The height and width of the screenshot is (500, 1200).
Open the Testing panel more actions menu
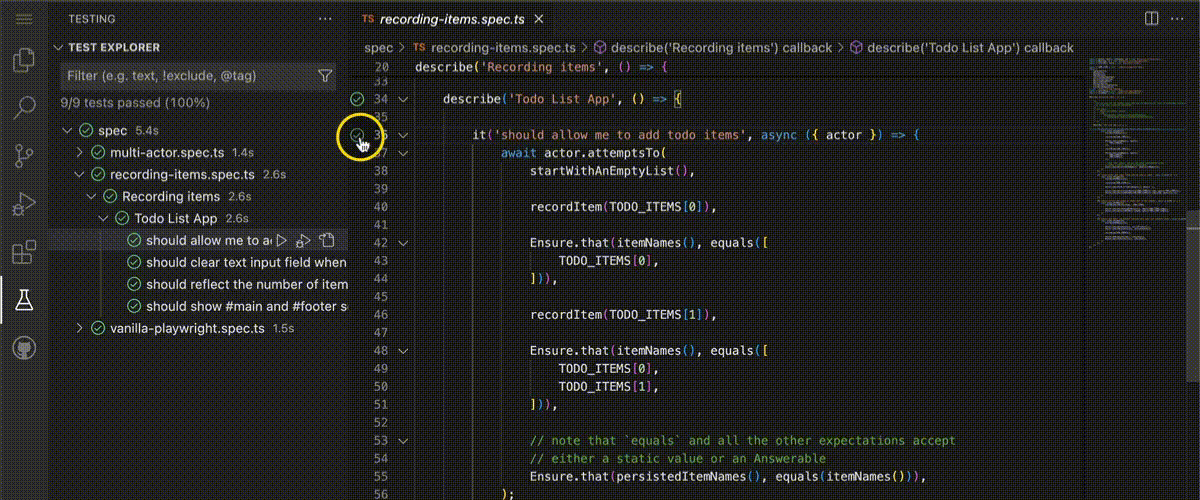tap(324, 19)
